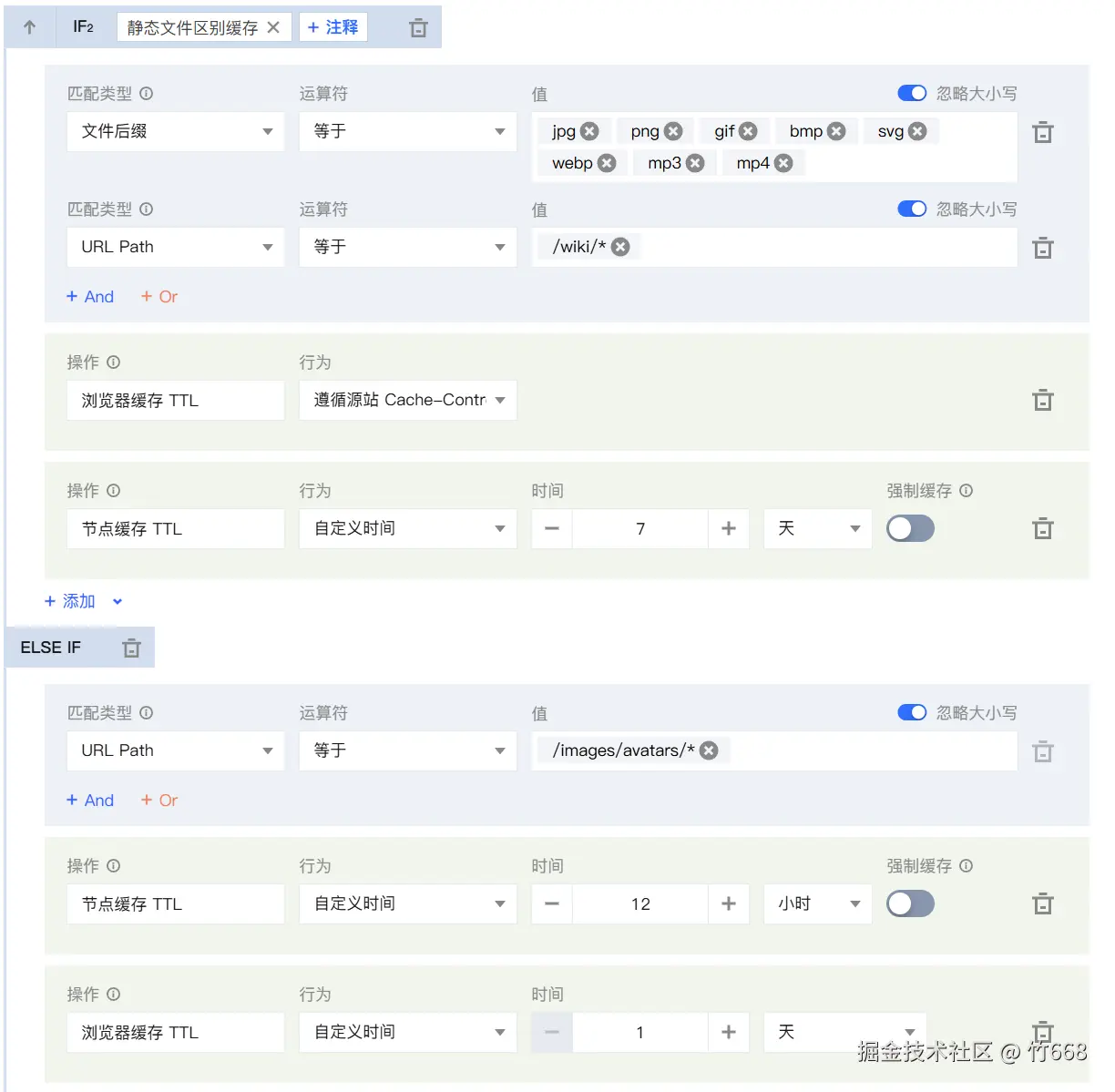Toggle 忽略大小写 for the /wiki/* condition
This screenshot has height=1092, width=1115.
click(912, 209)
